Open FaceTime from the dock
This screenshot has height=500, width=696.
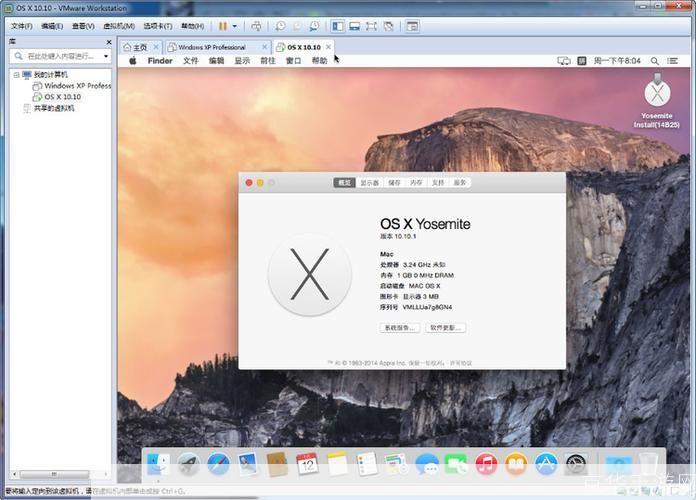(456, 464)
